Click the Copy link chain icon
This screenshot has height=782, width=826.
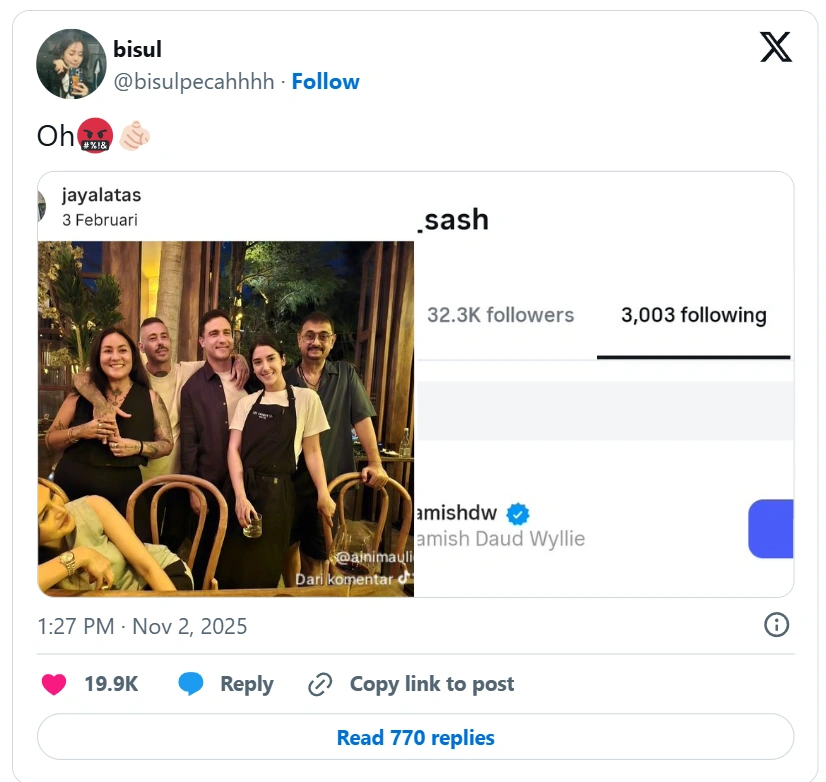tap(320, 684)
